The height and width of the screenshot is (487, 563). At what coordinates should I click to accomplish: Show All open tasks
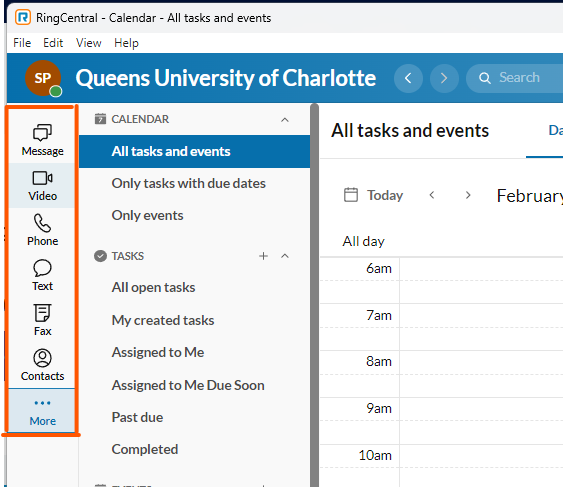coord(194,287)
